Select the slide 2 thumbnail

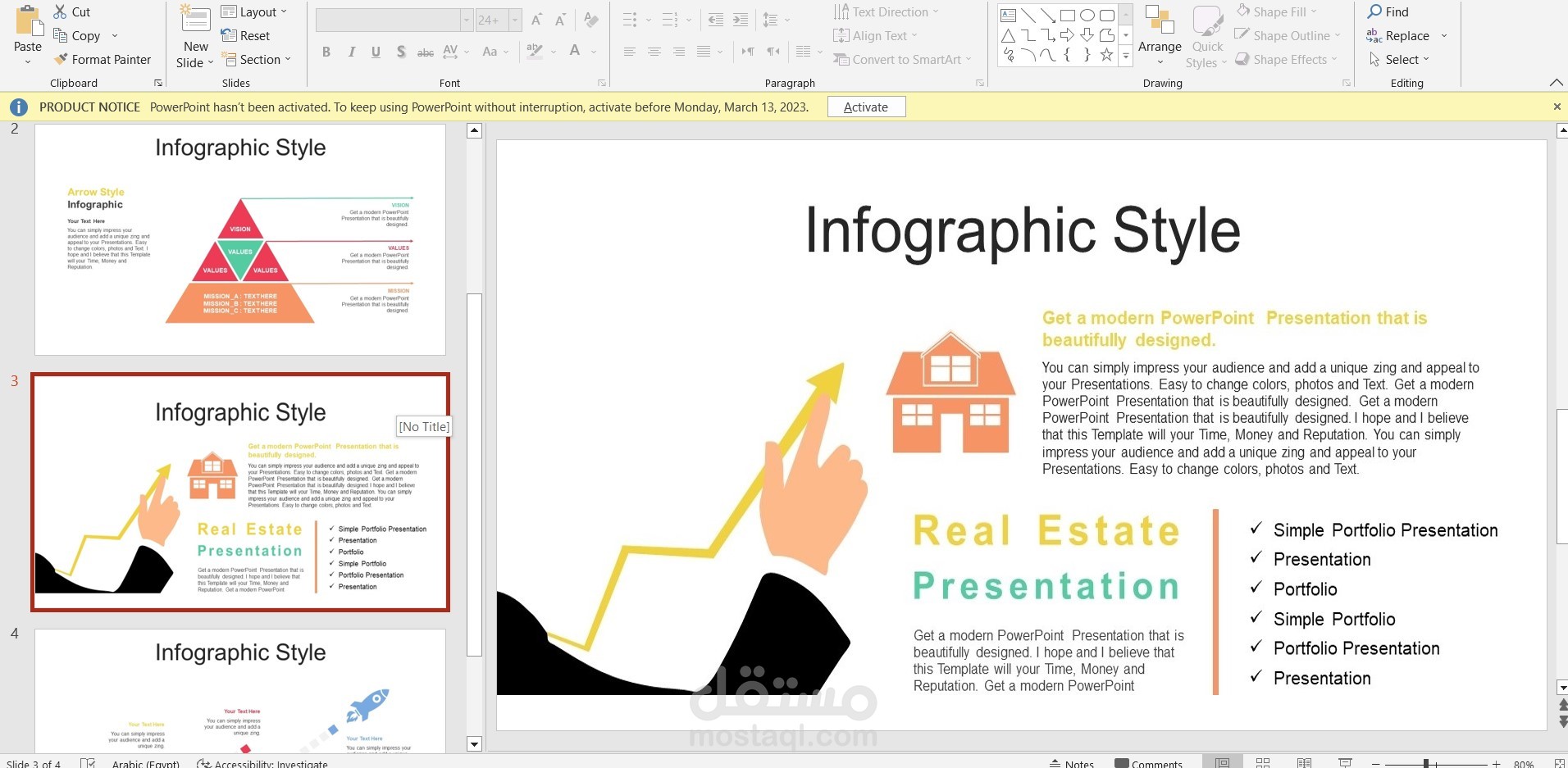240,239
